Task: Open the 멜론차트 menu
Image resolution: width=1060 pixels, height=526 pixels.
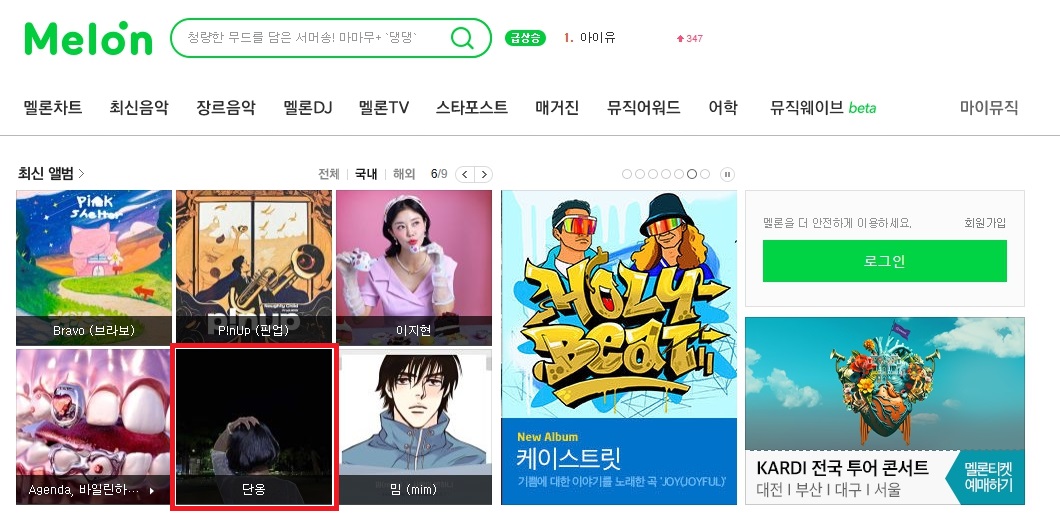Action: [x=53, y=107]
